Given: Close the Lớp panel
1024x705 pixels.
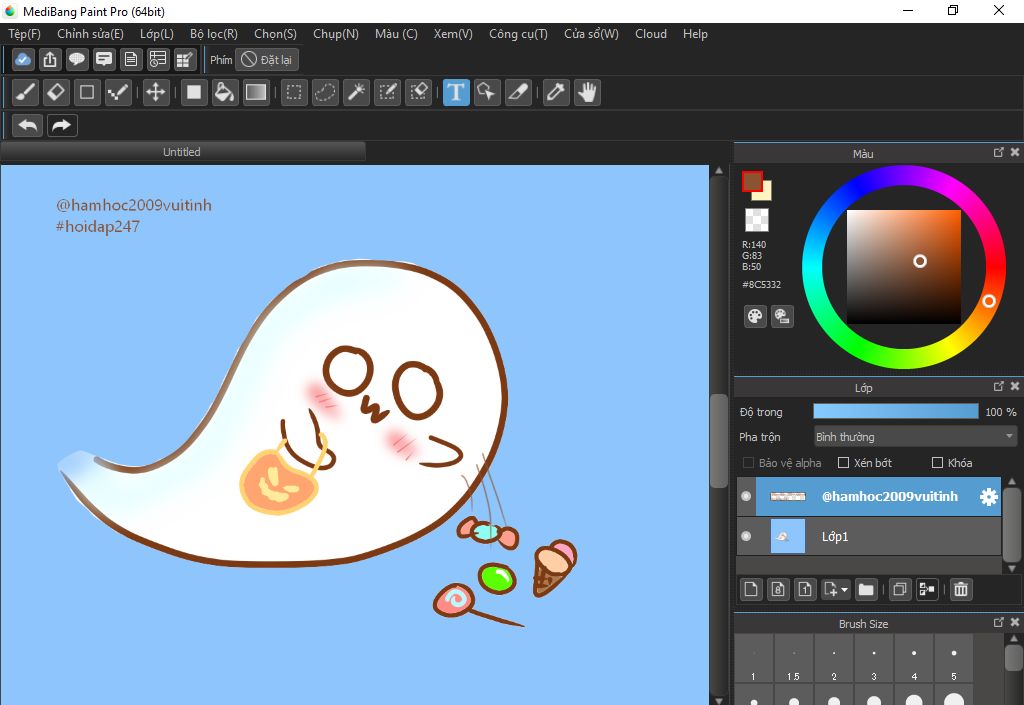Looking at the screenshot, I should pyautogui.click(x=1015, y=386).
